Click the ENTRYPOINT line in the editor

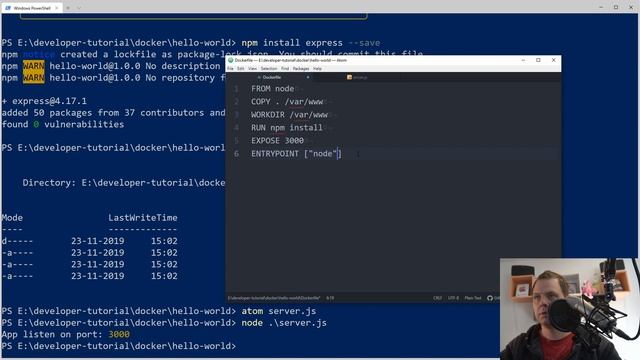pyautogui.click(x=296, y=154)
